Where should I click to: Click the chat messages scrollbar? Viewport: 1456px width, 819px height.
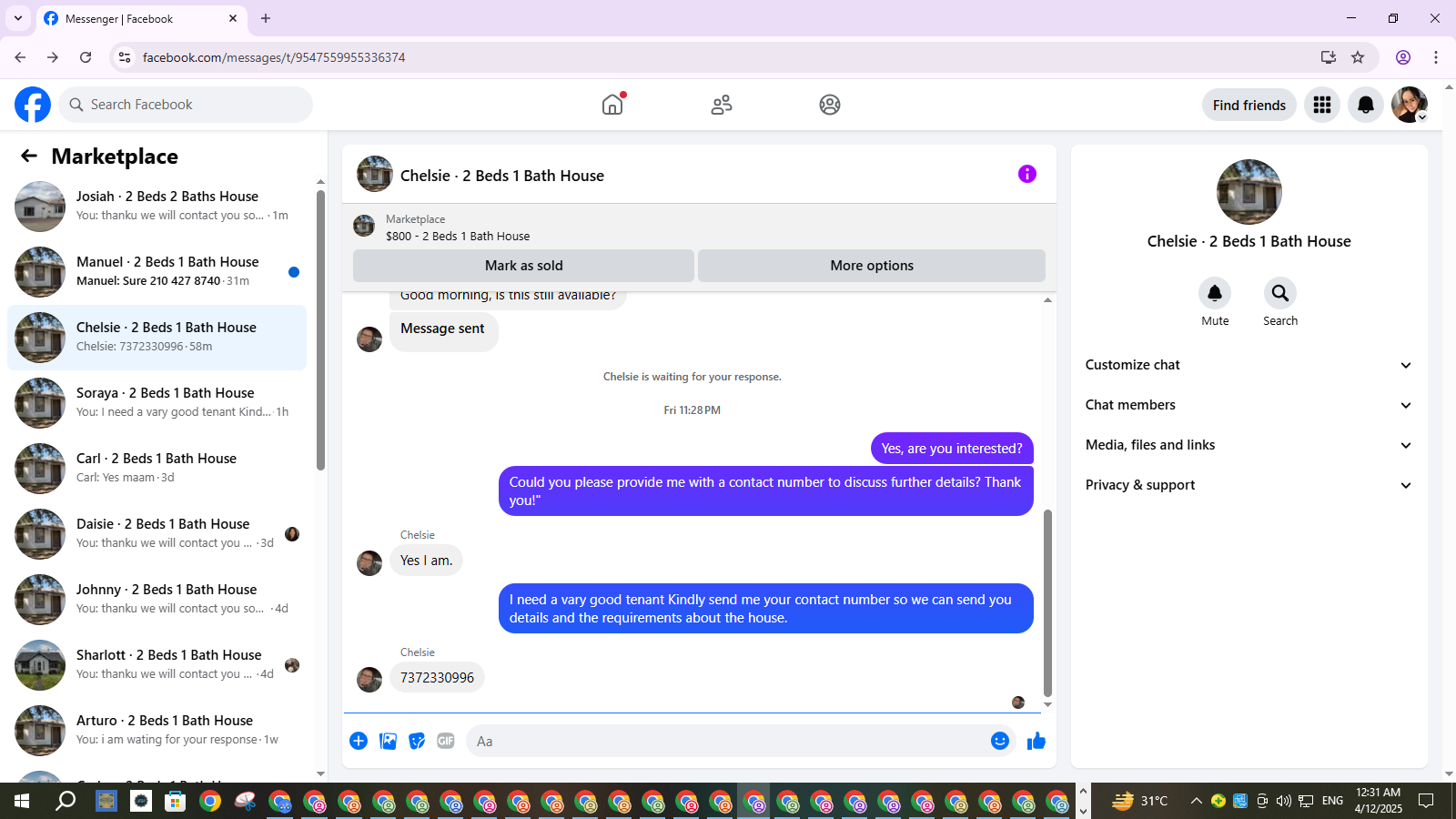point(1047,602)
